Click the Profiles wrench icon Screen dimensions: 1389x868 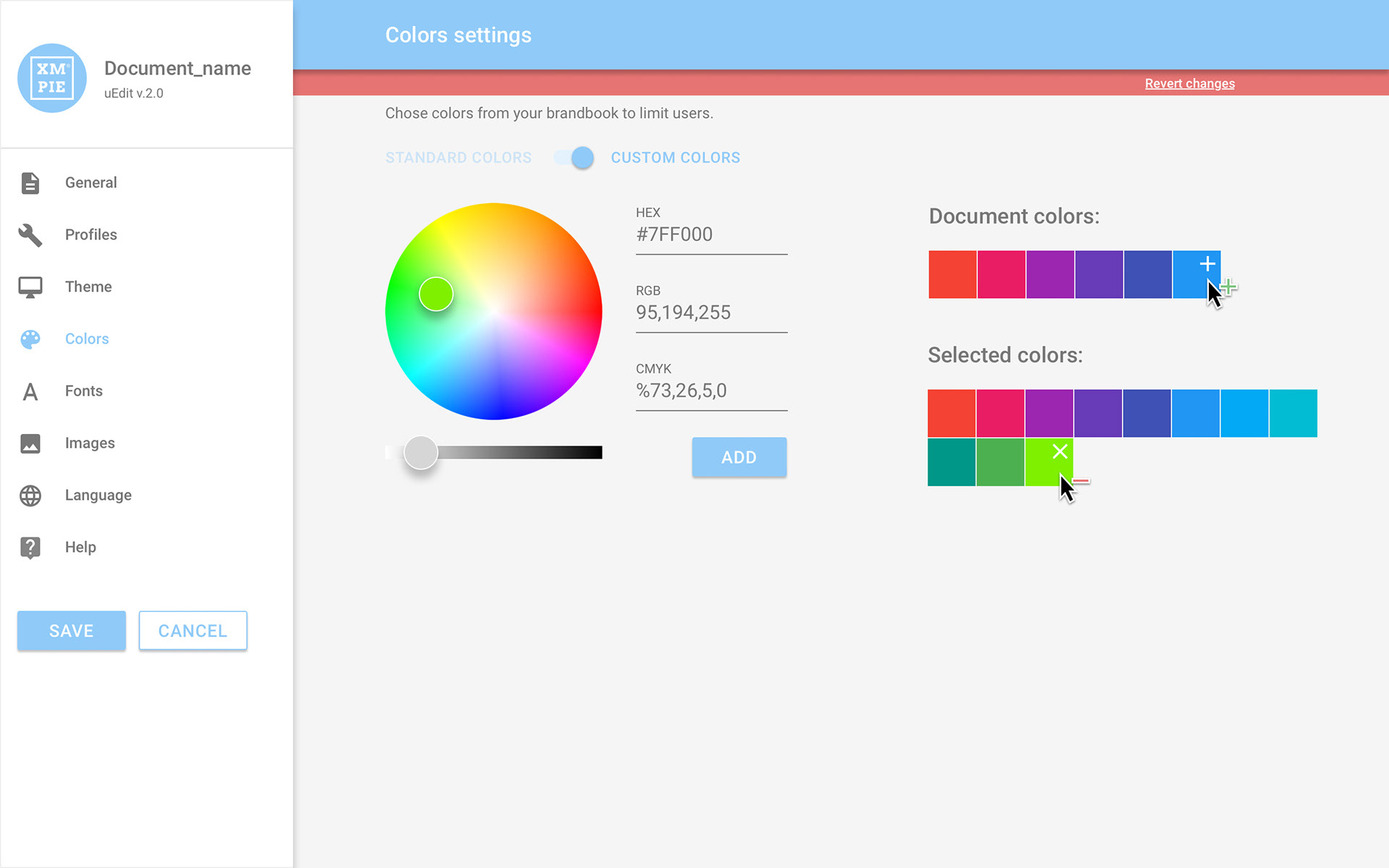(x=30, y=235)
